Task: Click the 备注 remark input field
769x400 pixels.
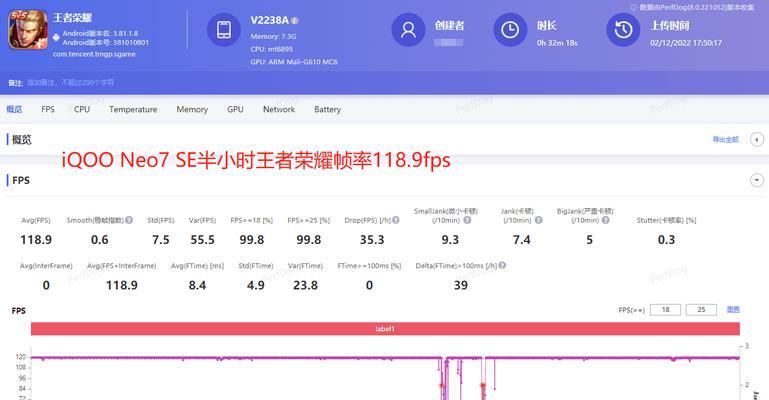Action: pos(71,82)
